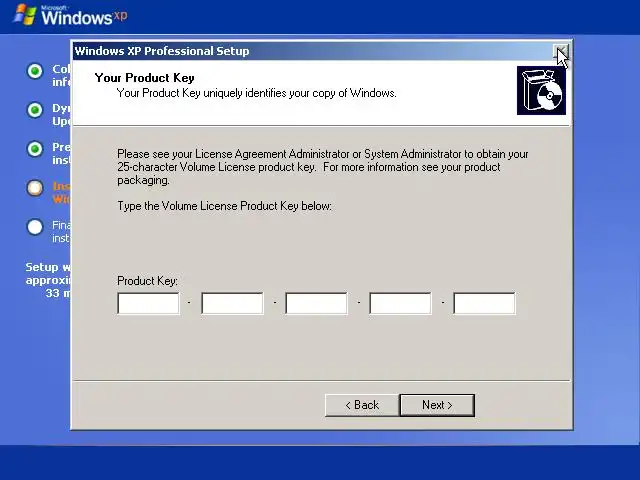Click the orange current installing step indicator
Image resolution: width=640 pixels, height=480 pixels.
click(35, 188)
